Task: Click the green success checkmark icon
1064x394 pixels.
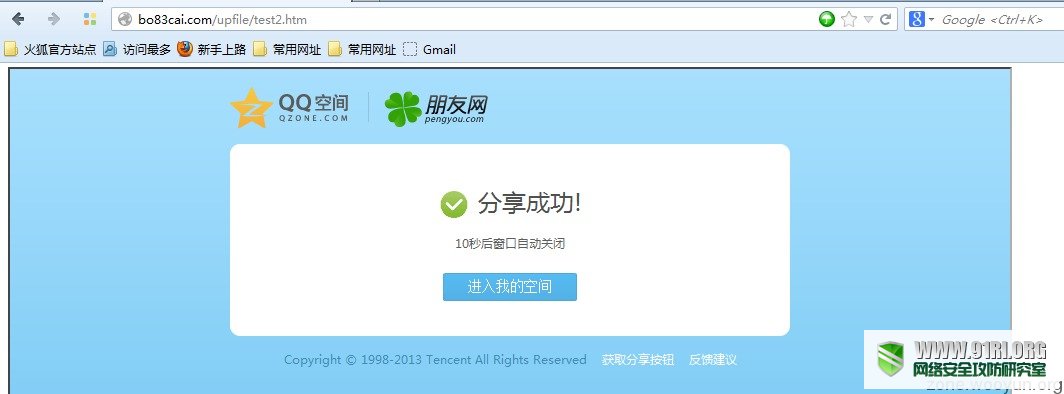Action: click(x=453, y=204)
